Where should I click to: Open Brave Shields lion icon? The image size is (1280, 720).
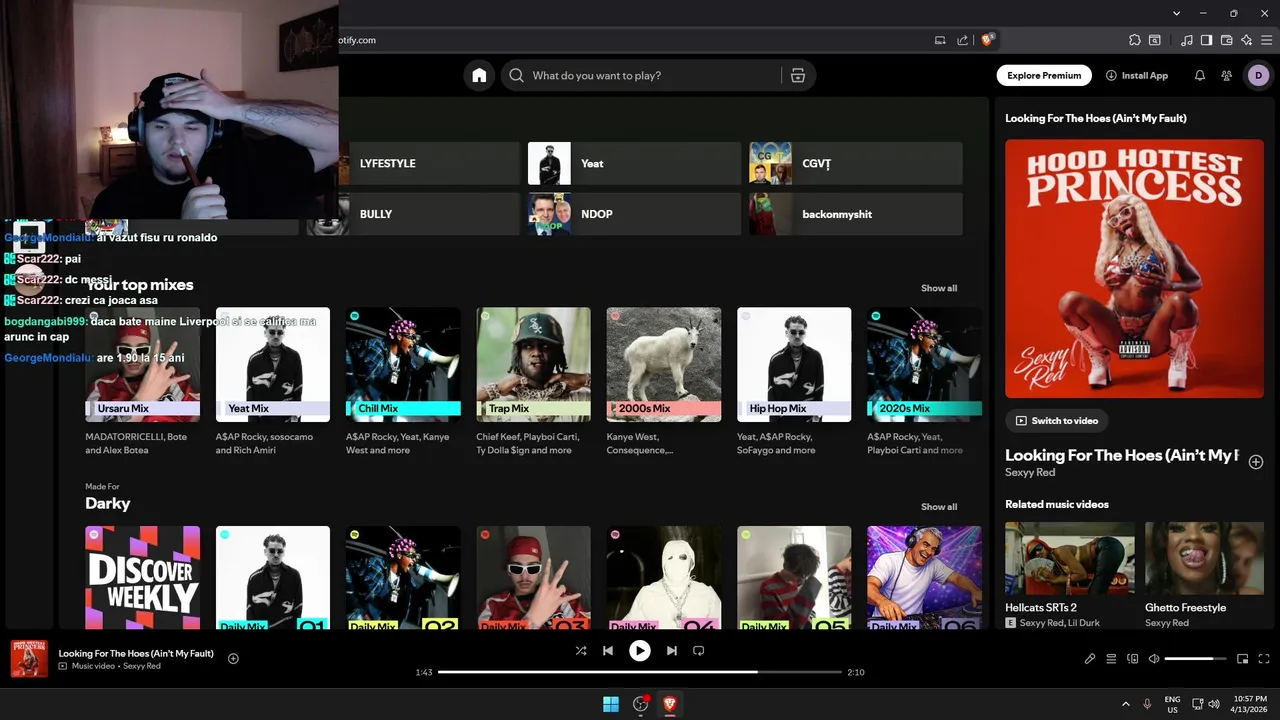[x=988, y=40]
